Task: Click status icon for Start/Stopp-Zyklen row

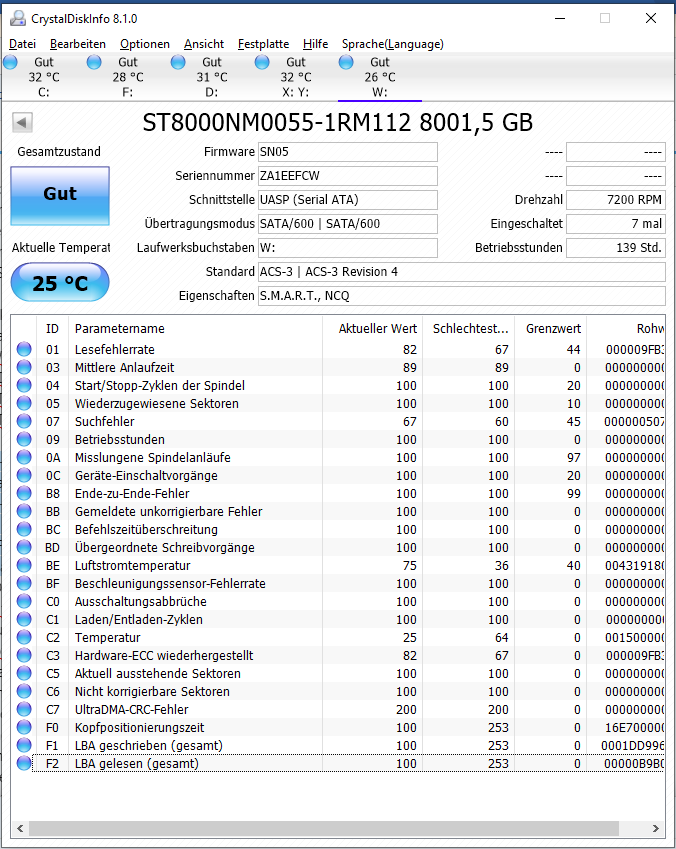Action: pyautogui.click(x=24, y=385)
